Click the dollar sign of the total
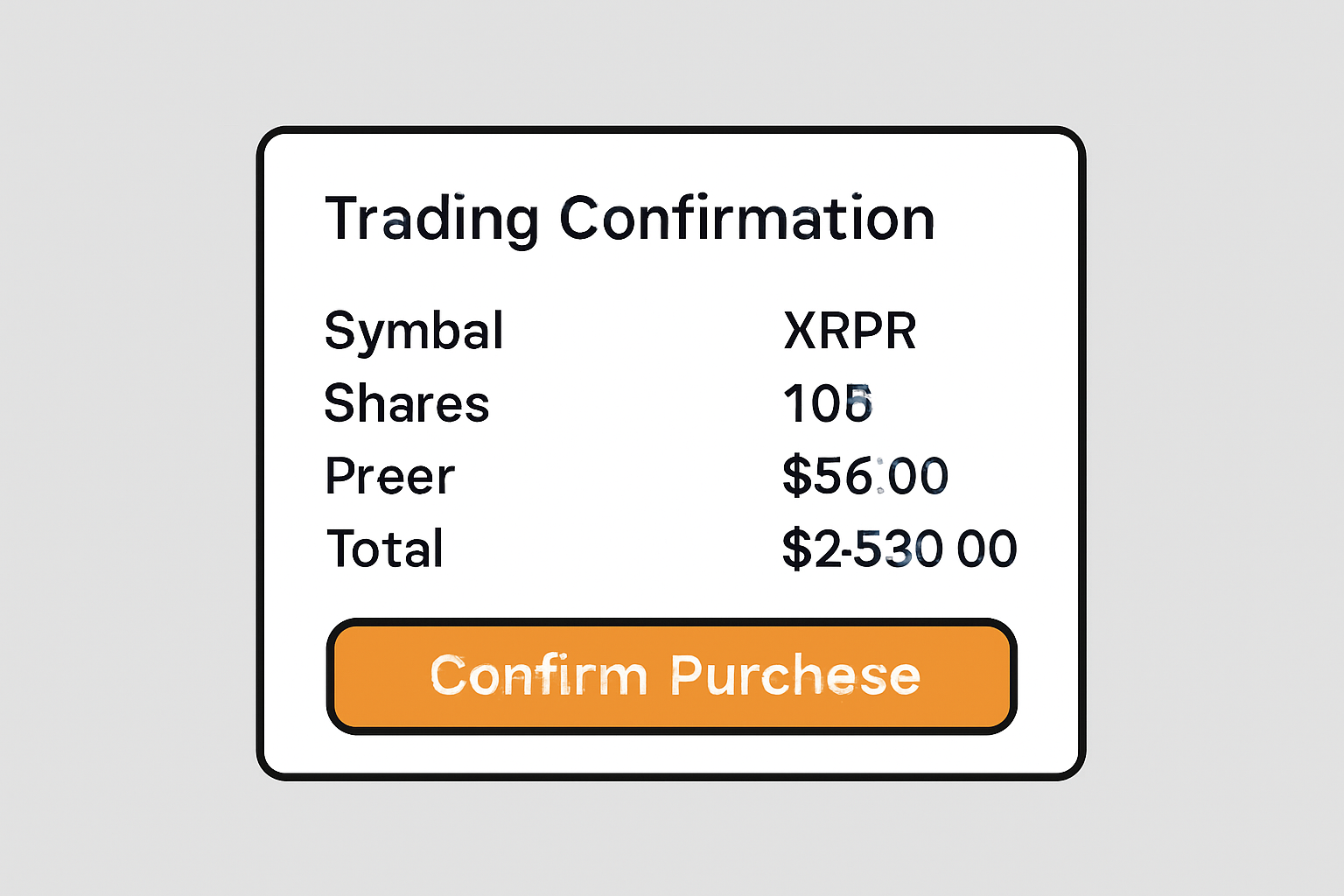Viewport: 1344px width, 896px height. 796,549
